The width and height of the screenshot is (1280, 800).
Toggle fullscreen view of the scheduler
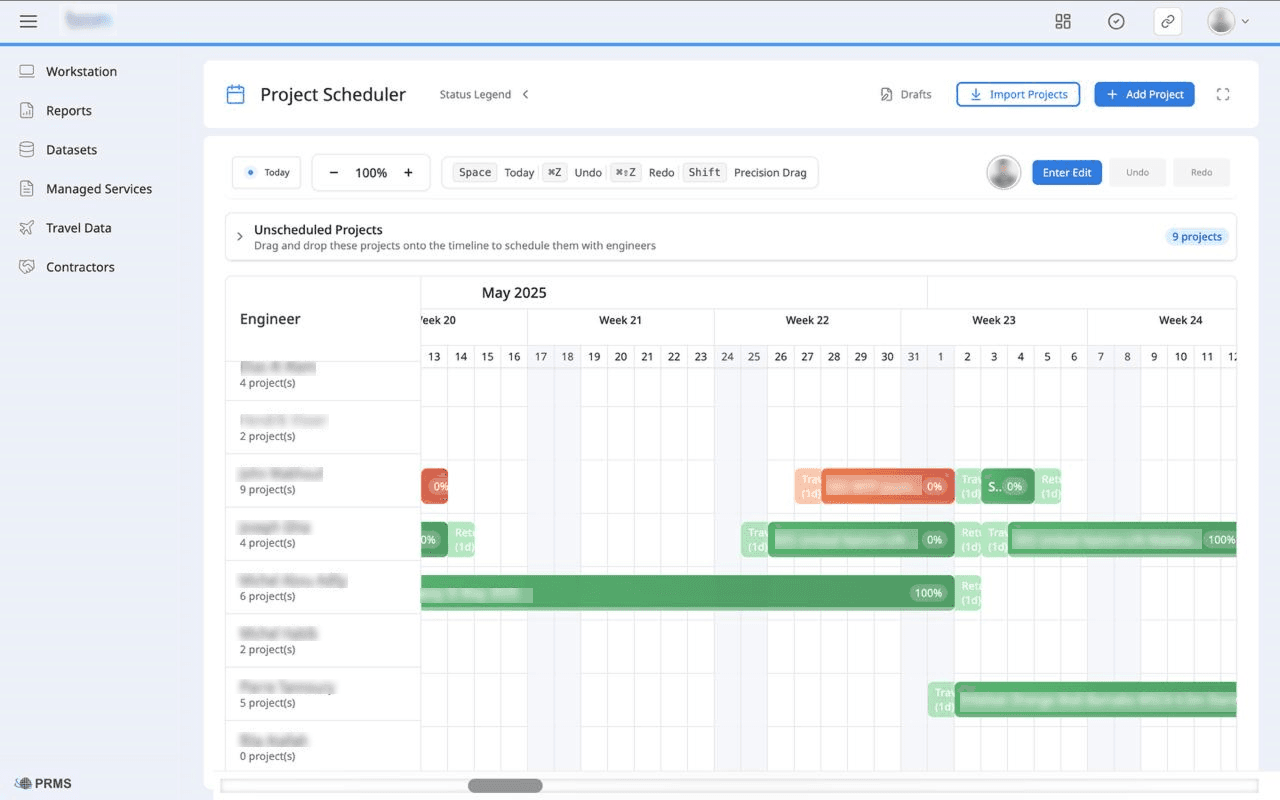tap(1222, 94)
